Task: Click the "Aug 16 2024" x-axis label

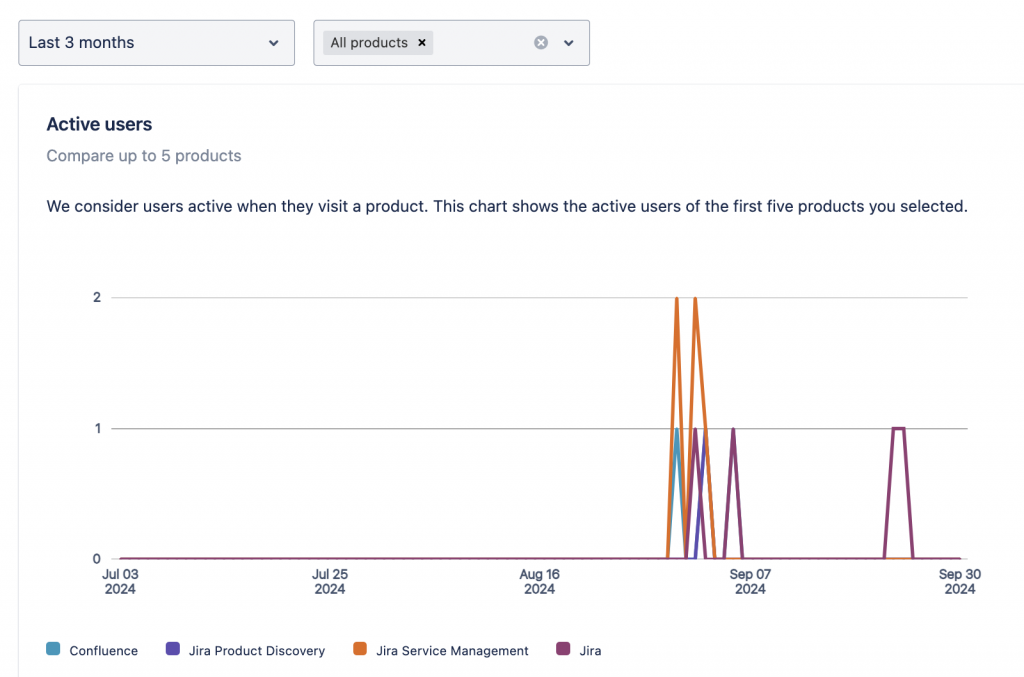Action: click(539, 582)
